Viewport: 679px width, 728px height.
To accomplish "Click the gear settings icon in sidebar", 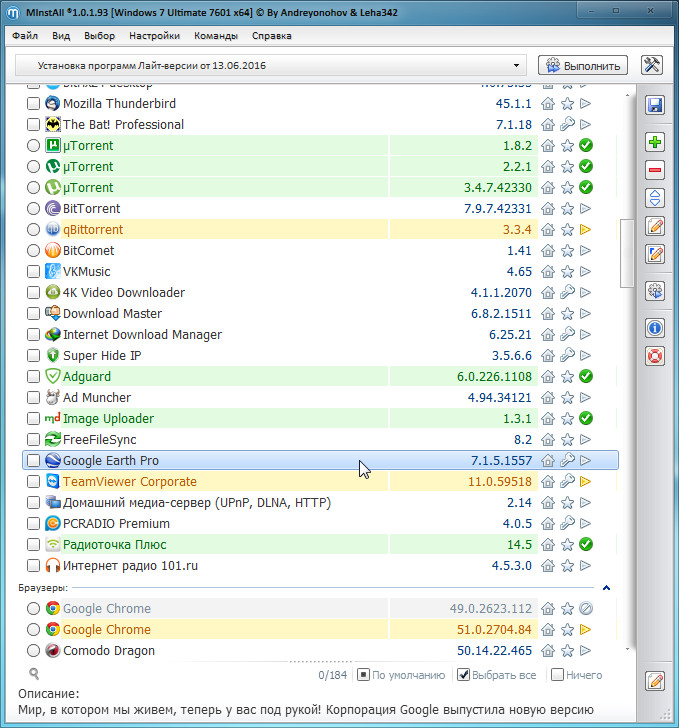I will coord(655,291).
